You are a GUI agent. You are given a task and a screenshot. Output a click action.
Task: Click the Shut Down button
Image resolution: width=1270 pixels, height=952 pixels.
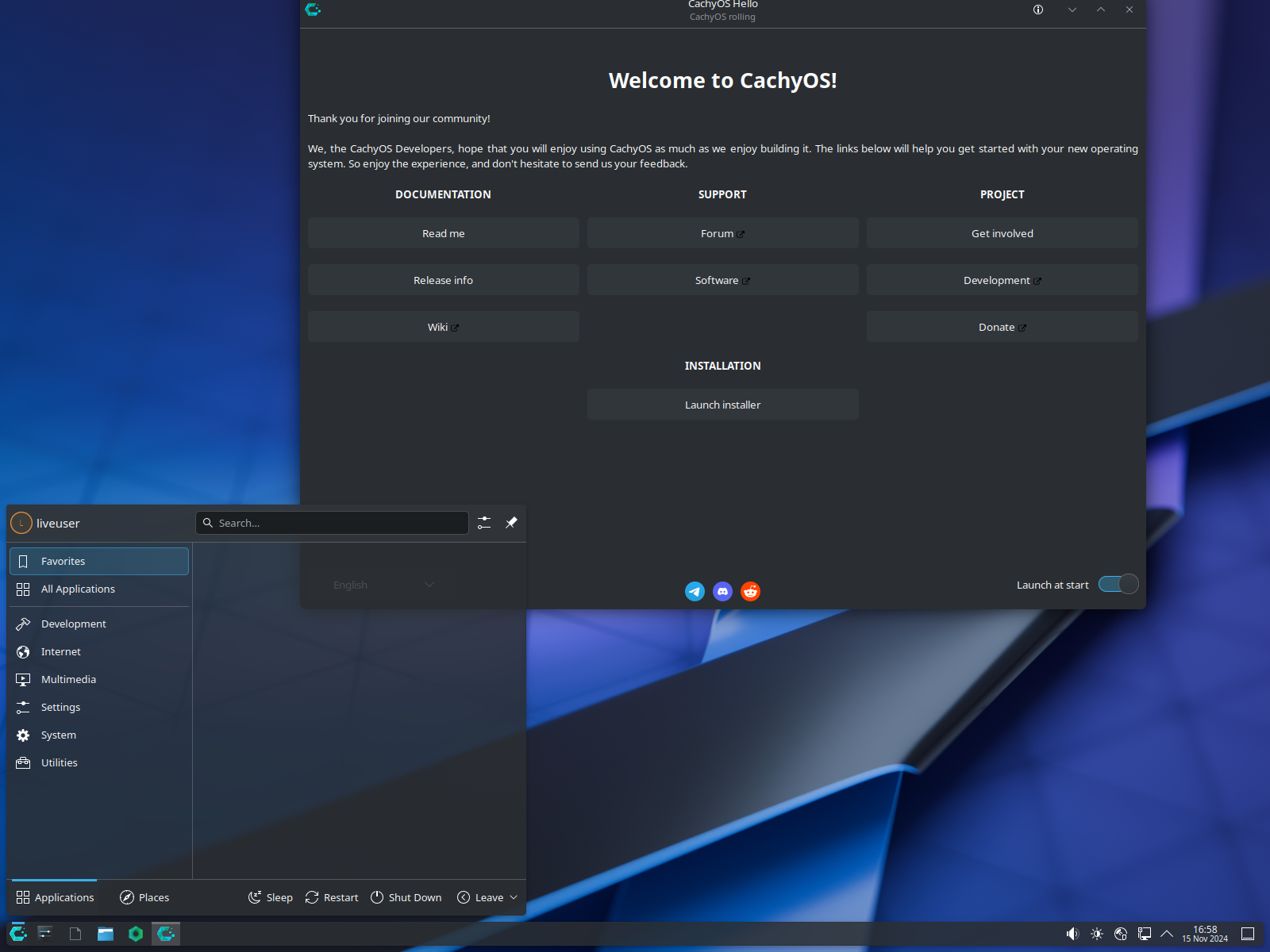pyautogui.click(x=406, y=897)
